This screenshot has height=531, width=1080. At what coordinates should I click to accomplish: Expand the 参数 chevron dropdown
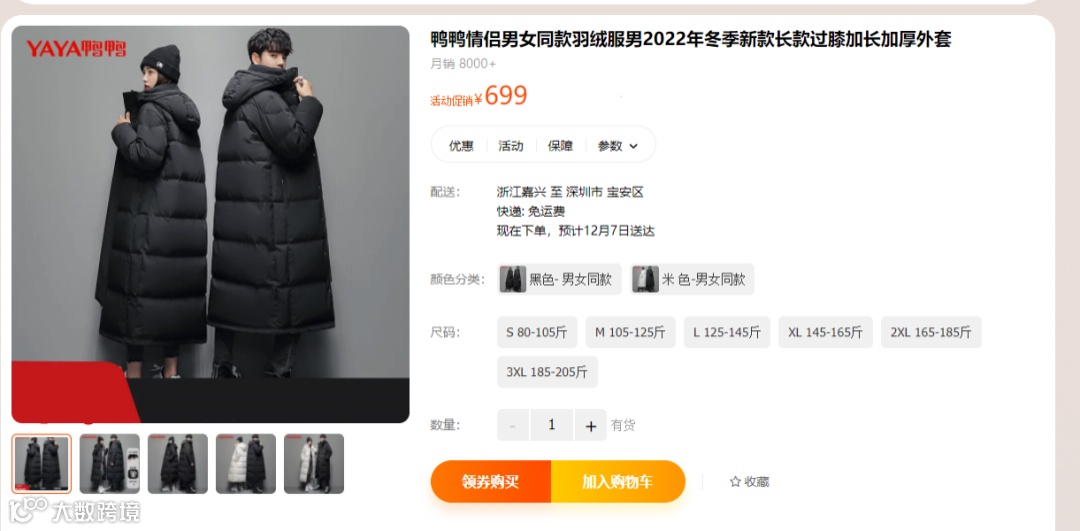634,146
